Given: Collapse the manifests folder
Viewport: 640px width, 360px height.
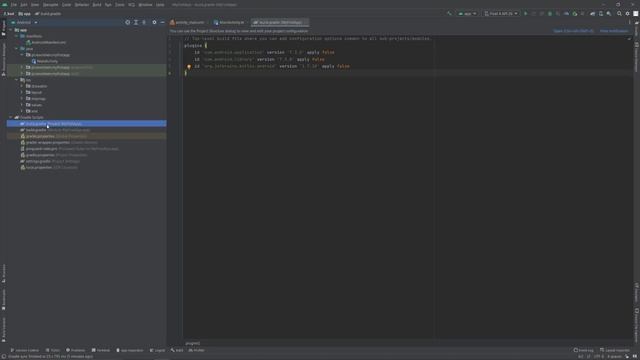Looking at the screenshot, I should pyautogui.click(x=16, y=36).
